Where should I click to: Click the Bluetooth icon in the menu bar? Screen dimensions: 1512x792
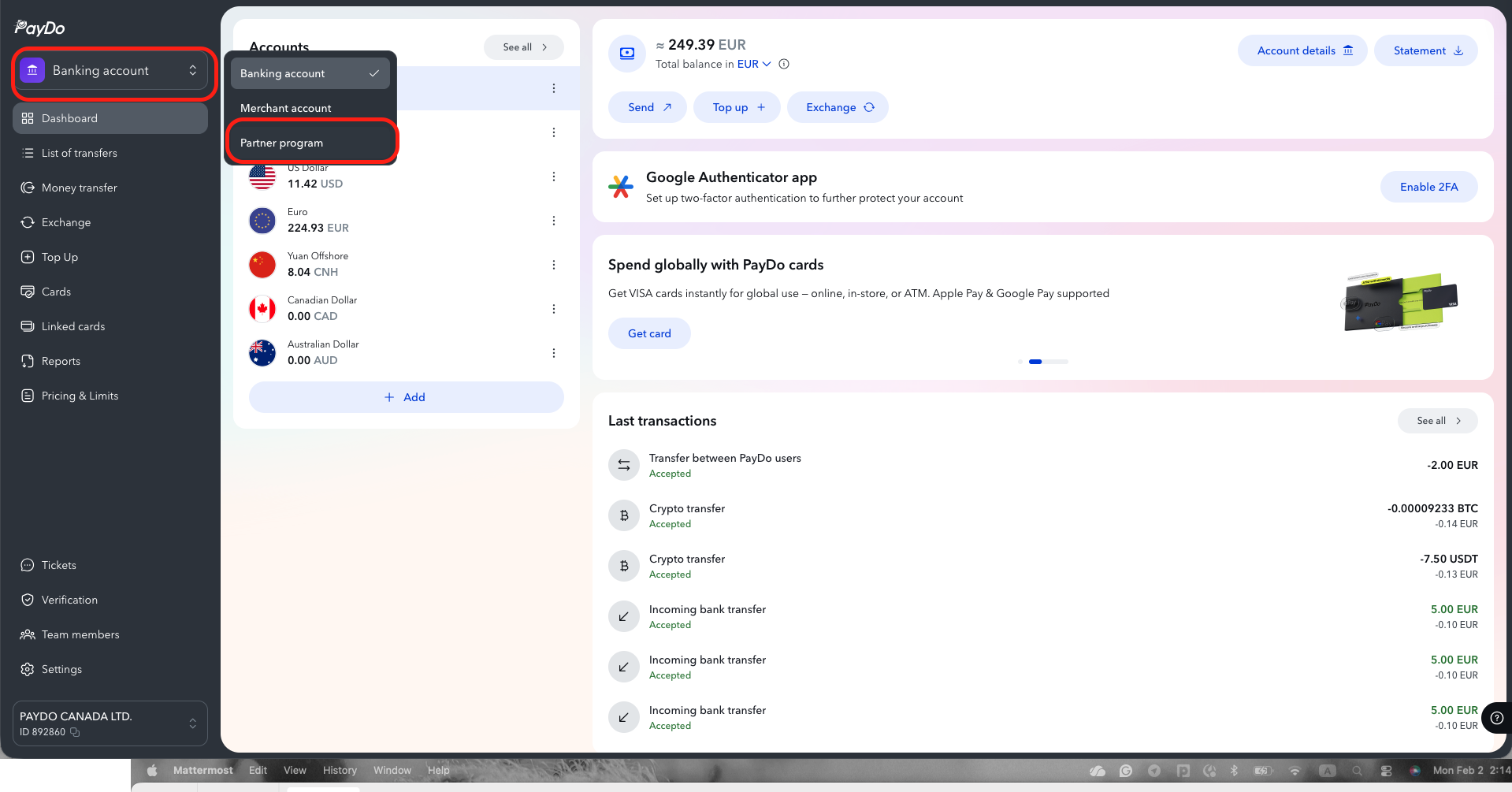[x=1235, y=771]
